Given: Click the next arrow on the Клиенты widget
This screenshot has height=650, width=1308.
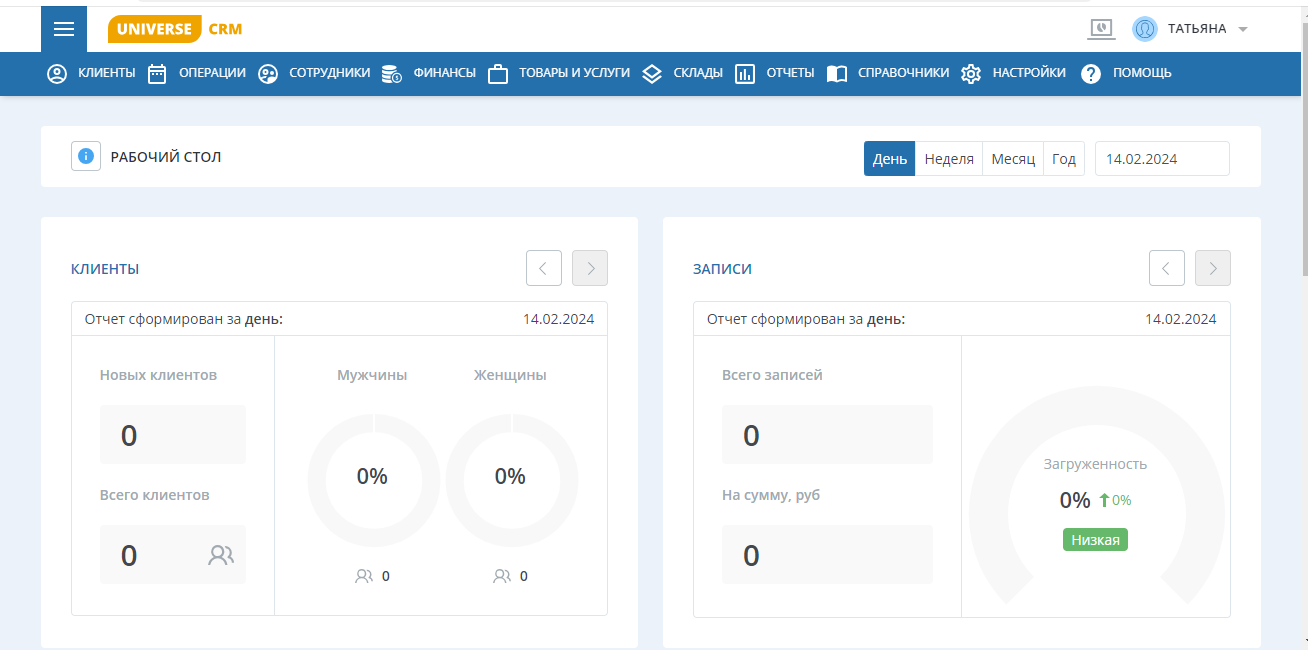Looking at the screenshot, I should (x=590, y=268).
